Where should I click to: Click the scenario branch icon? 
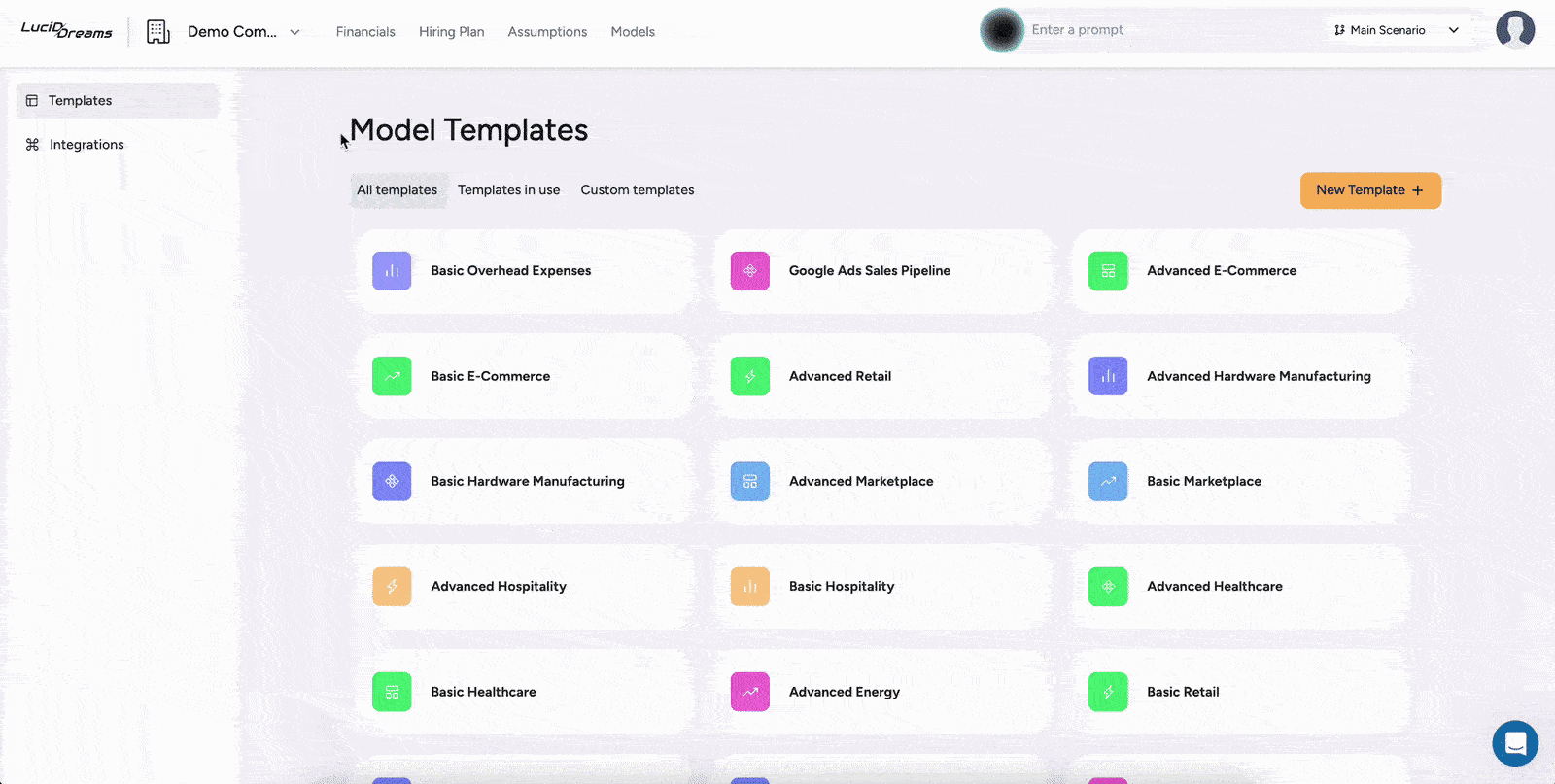(1340, 30)
